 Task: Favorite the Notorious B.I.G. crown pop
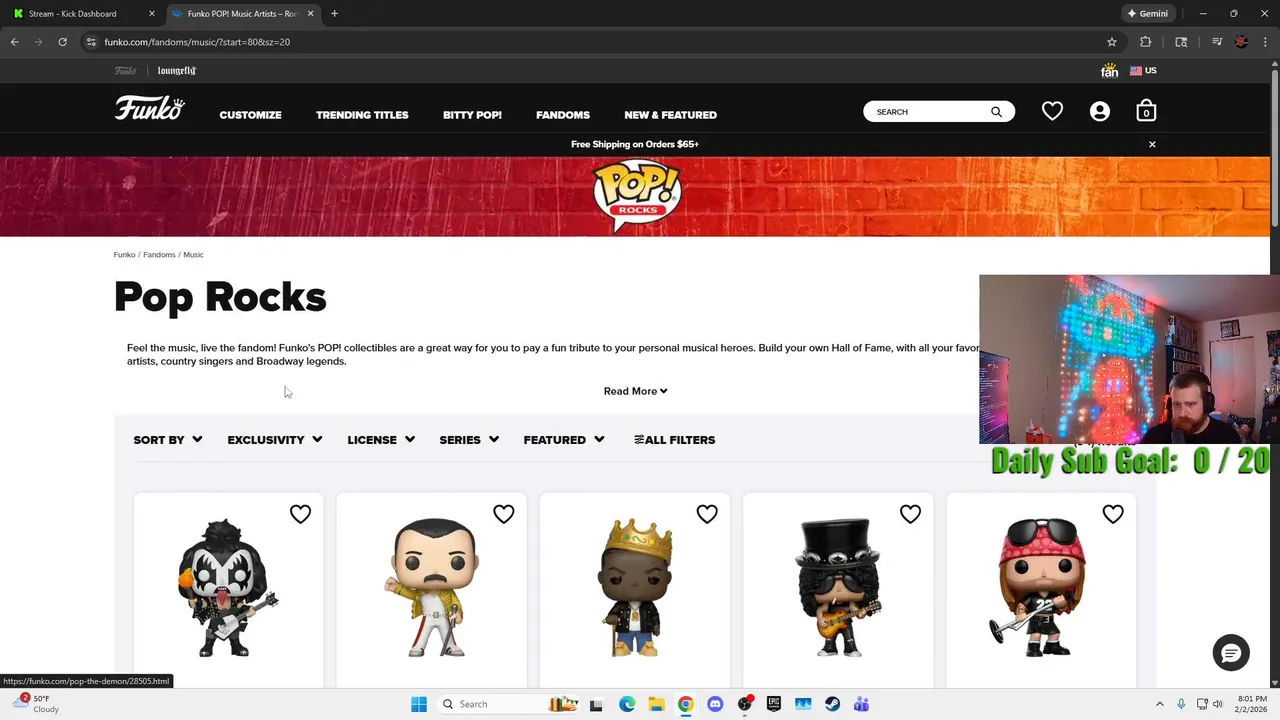coord(707,514)
